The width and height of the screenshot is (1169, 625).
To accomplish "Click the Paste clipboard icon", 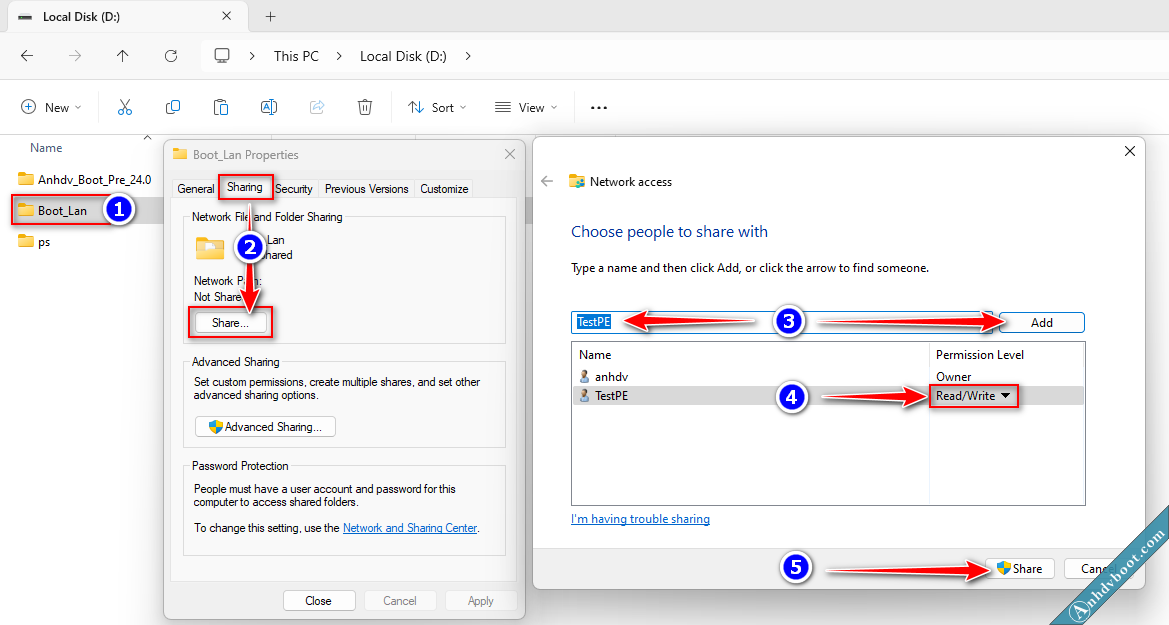I will click(221, 107).
